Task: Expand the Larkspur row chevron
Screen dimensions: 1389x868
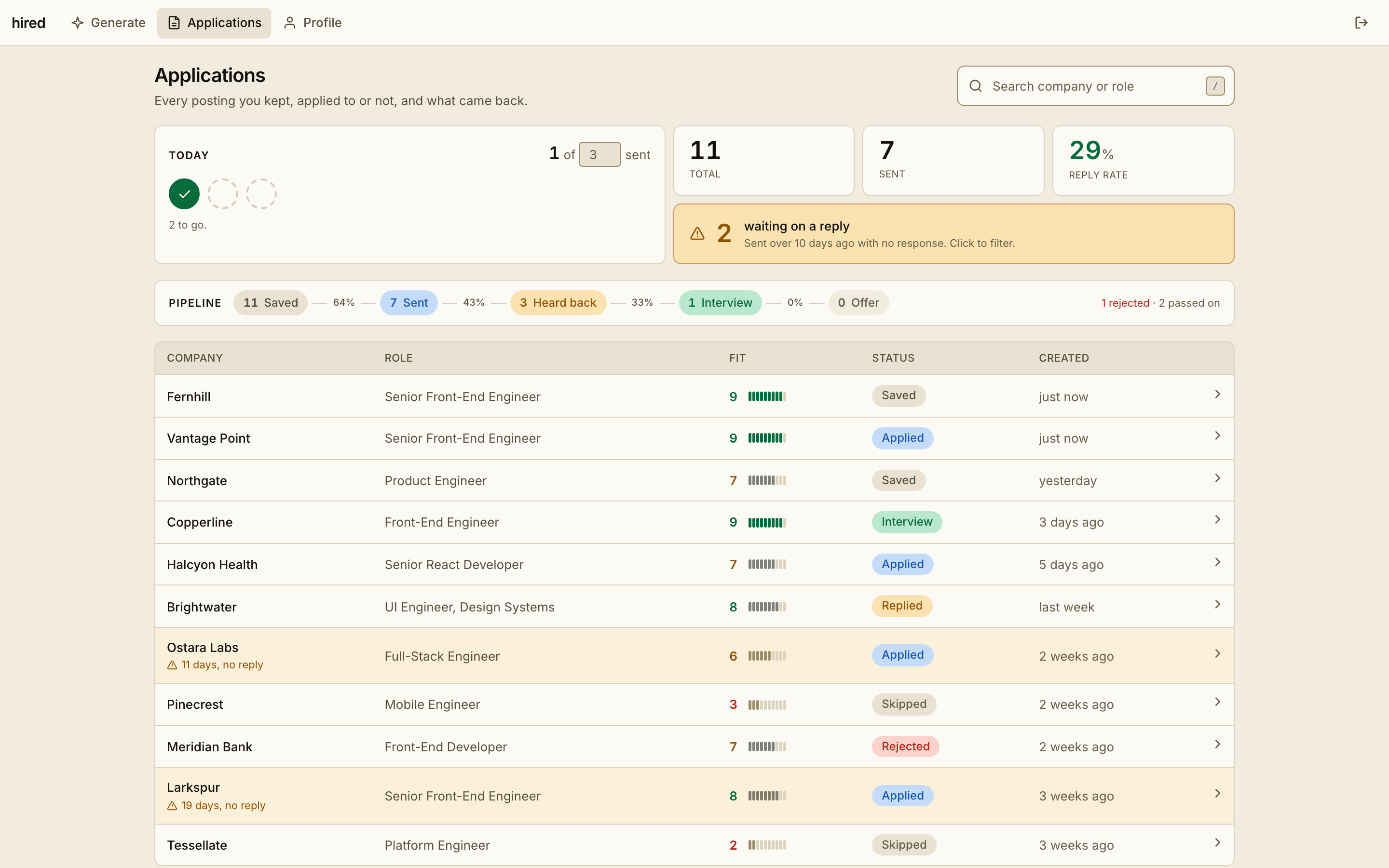Action: (1217, 794)
